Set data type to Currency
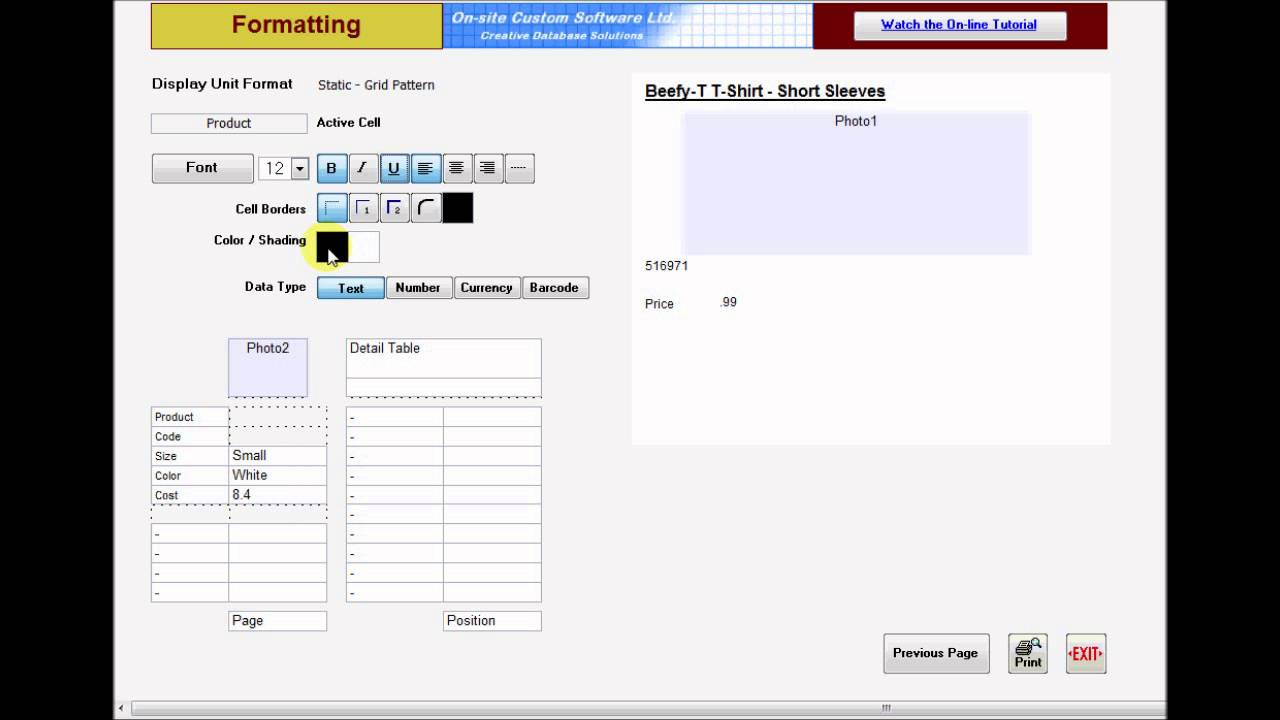The height and width of the screenshot is (720, 1280). point(486,288)
